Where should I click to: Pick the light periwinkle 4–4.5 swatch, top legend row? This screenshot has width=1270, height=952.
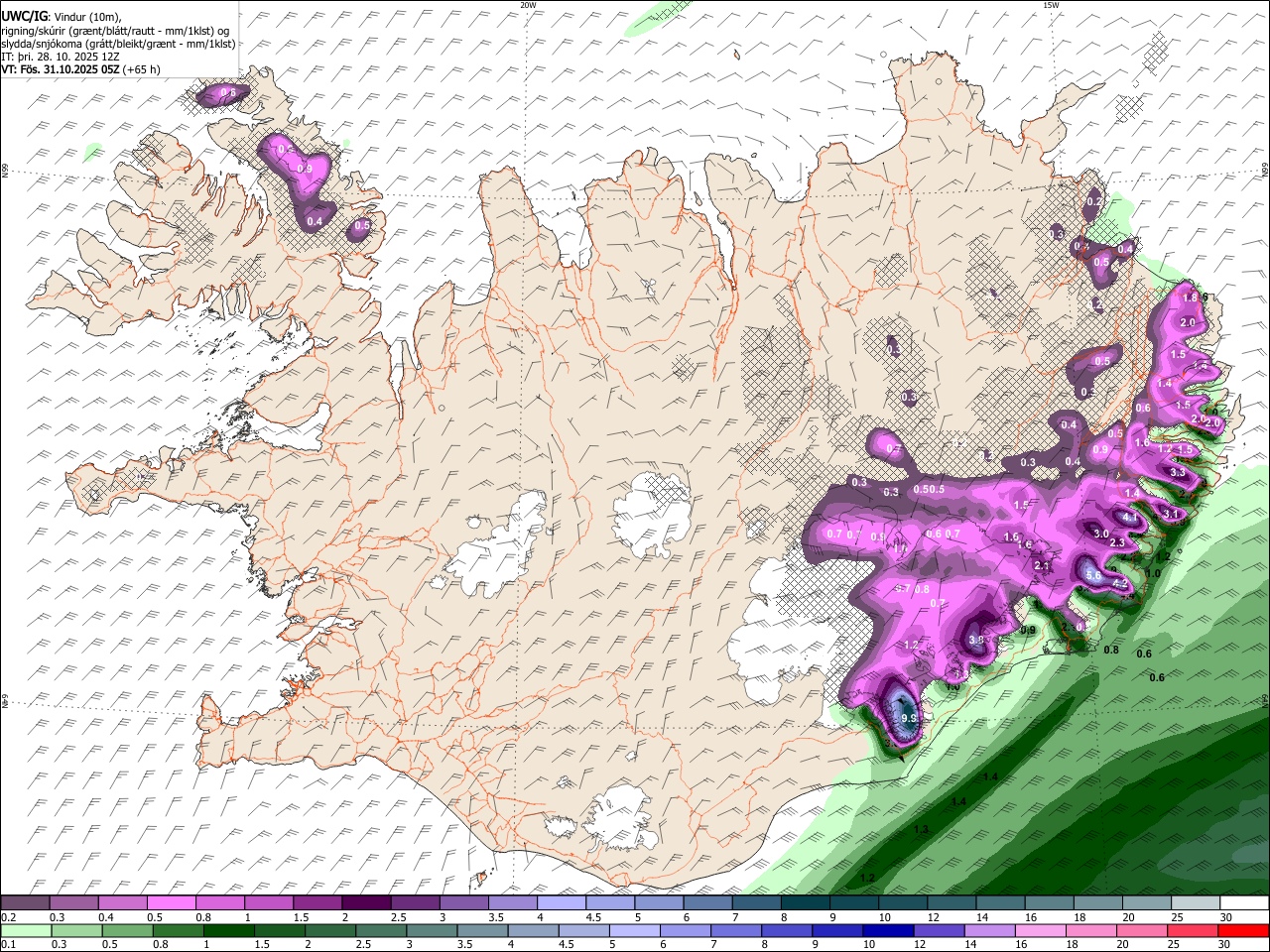tap(562, 902)
